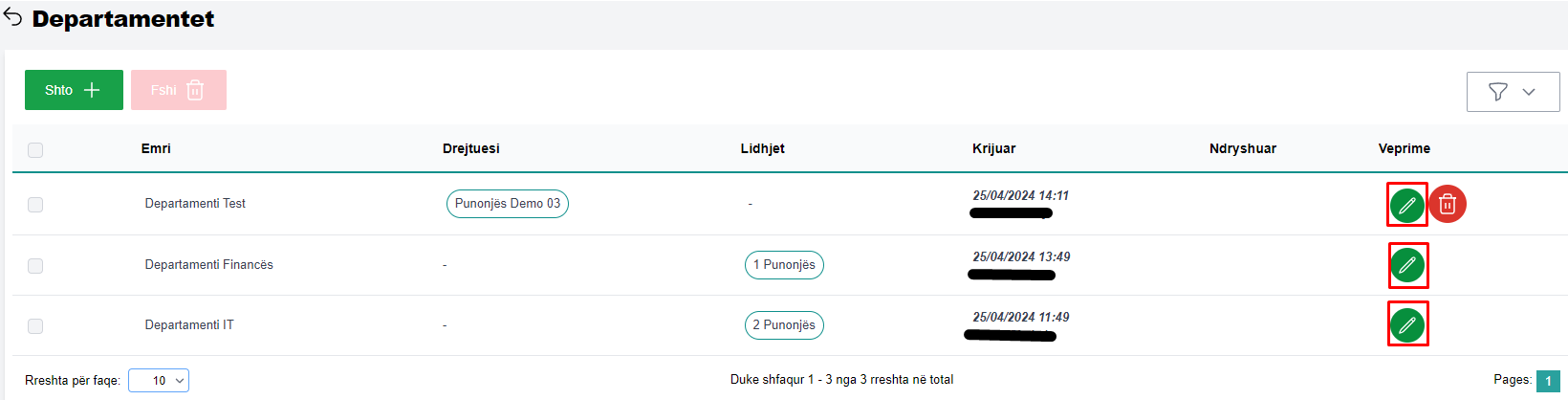Open the Punonjës Demo 03 manager tag
1568x400 pixels.
[x=507, y=204]
